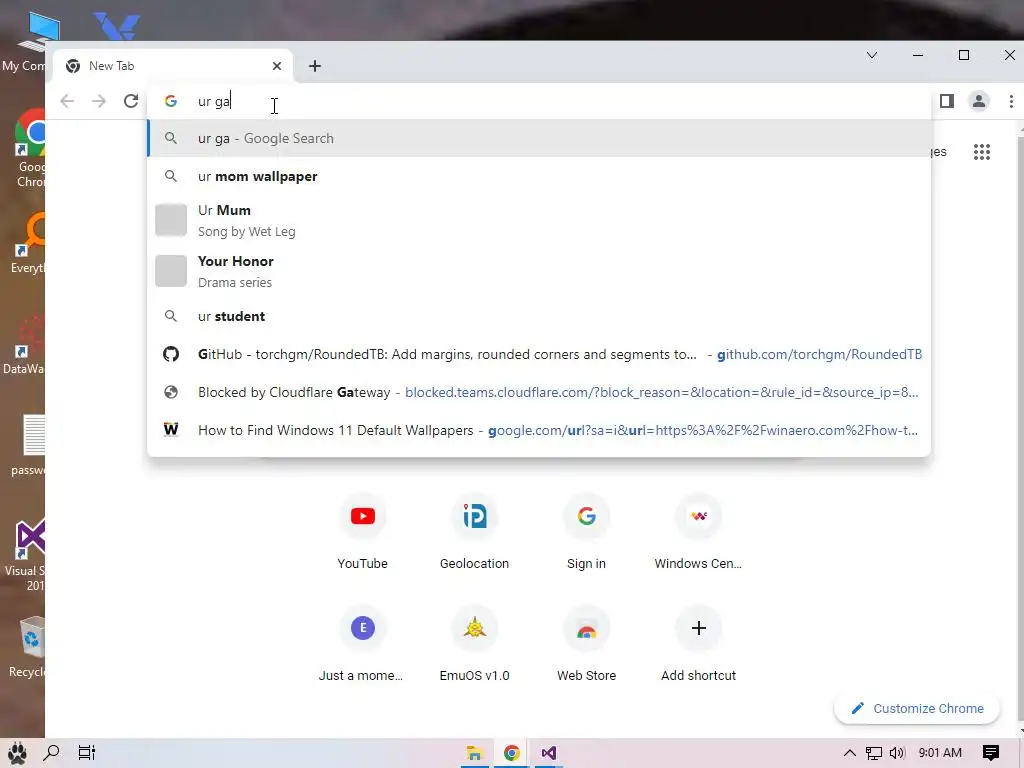Click the address bar input
The image size is (1024, 768).
539,101
